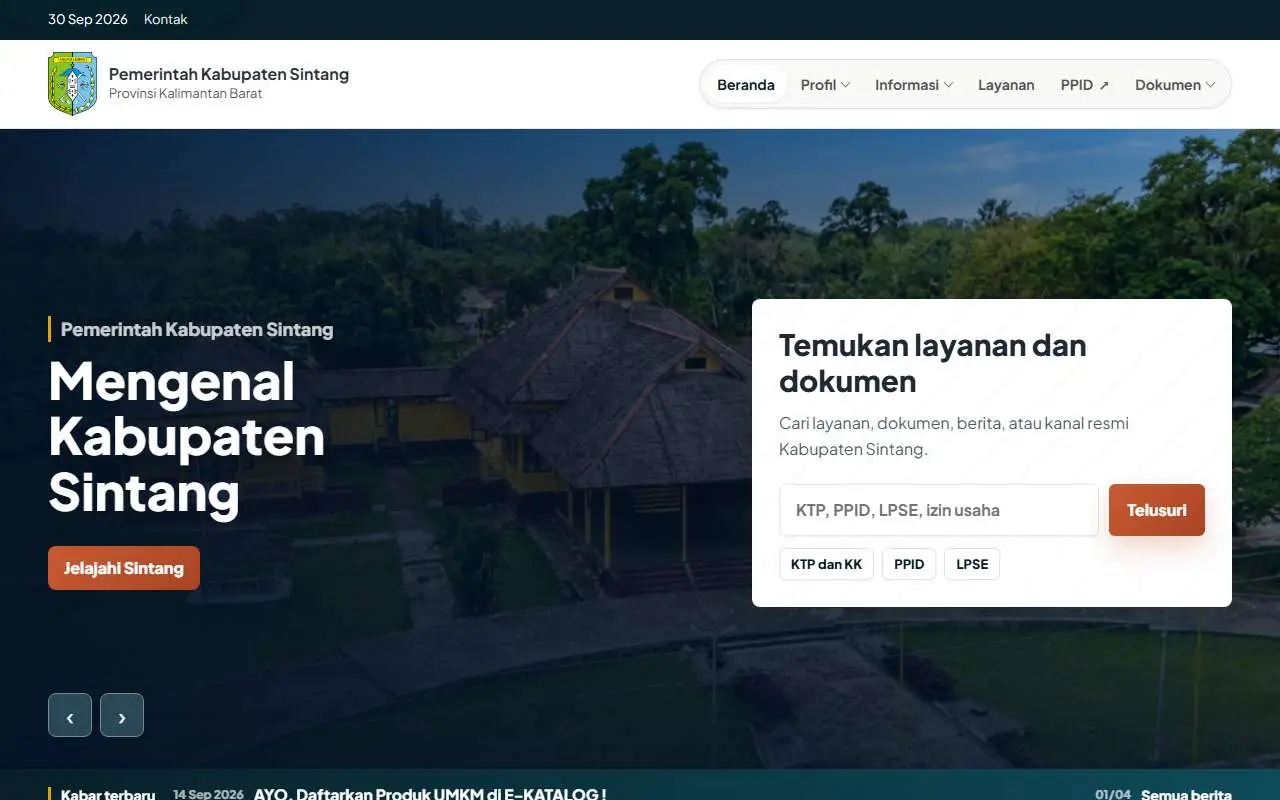1280x800 pixels.
Task: Click the Kabupaten Sintang crest logo
Action: [73, 84]
